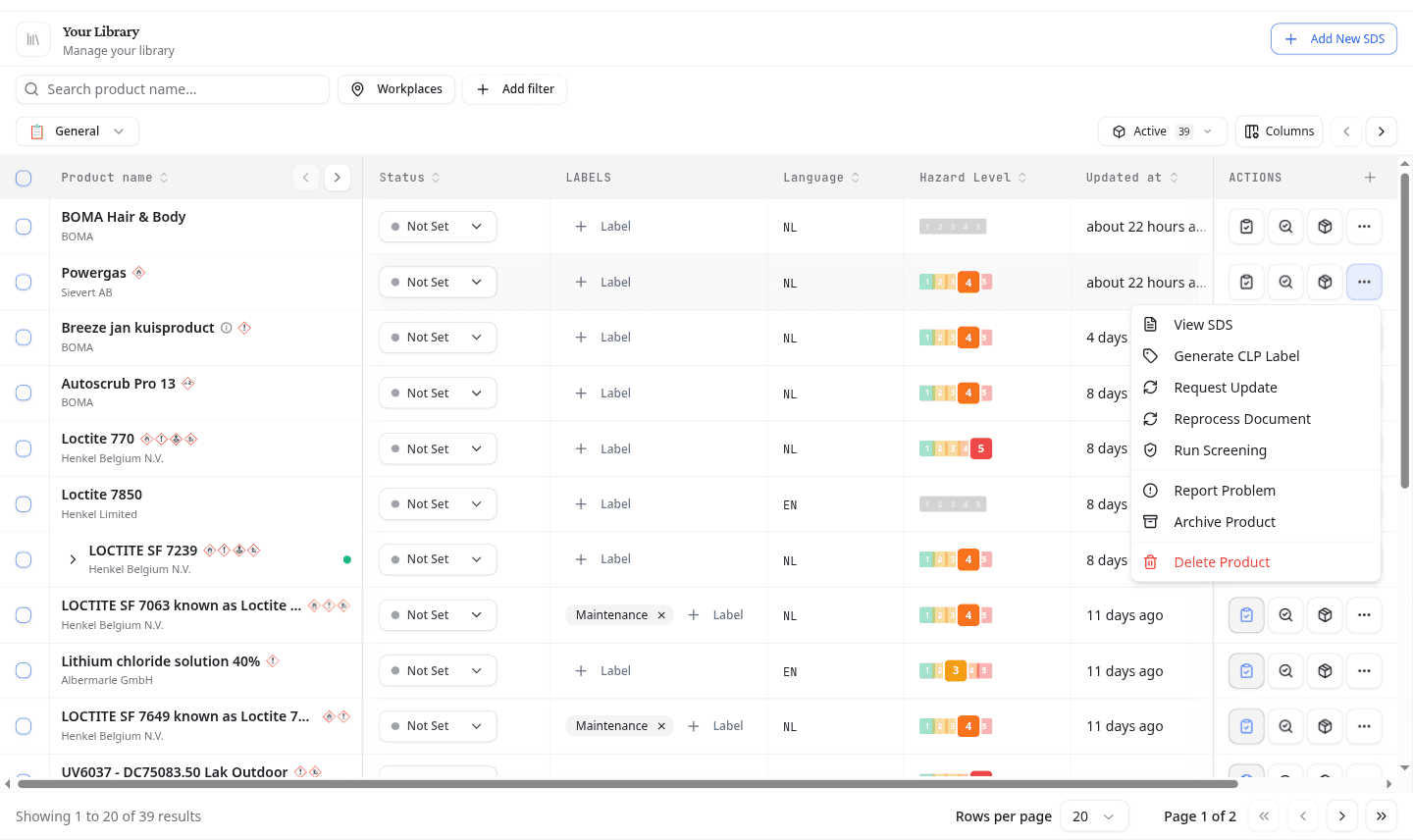Open Active 39 status filter dropdown

coord(1162,131)
